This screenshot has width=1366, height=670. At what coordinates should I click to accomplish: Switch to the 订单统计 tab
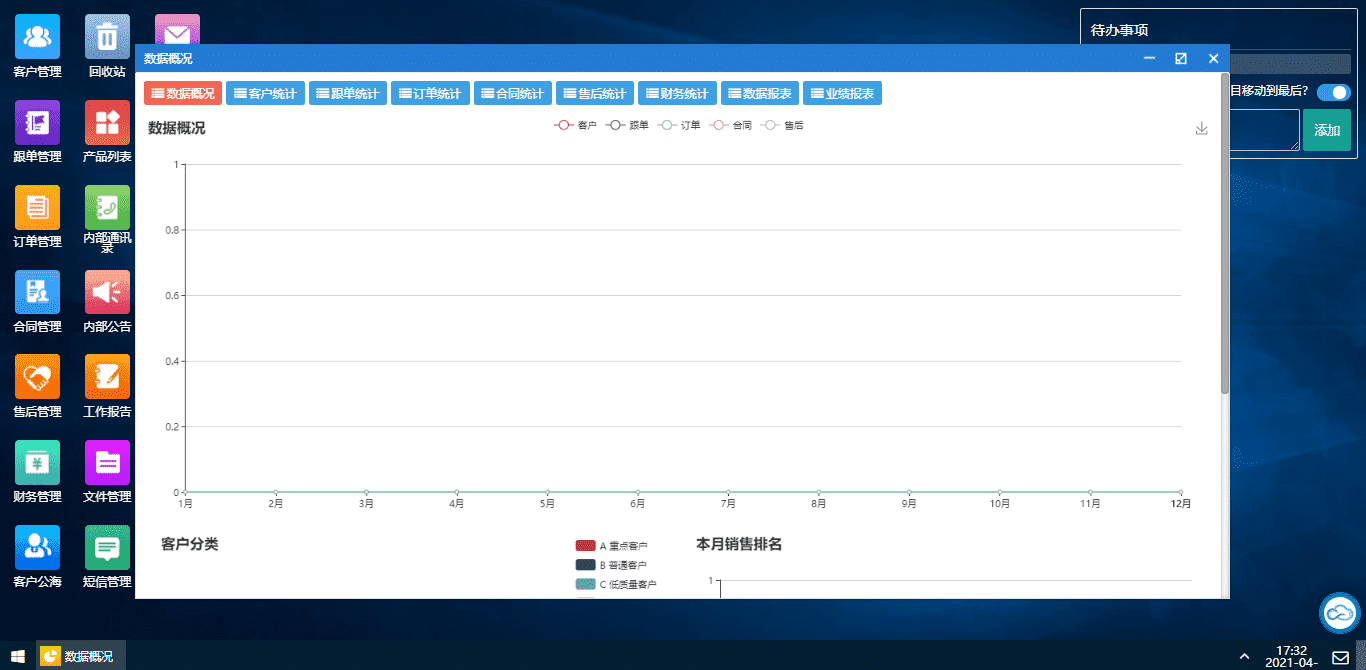(430, 93)
